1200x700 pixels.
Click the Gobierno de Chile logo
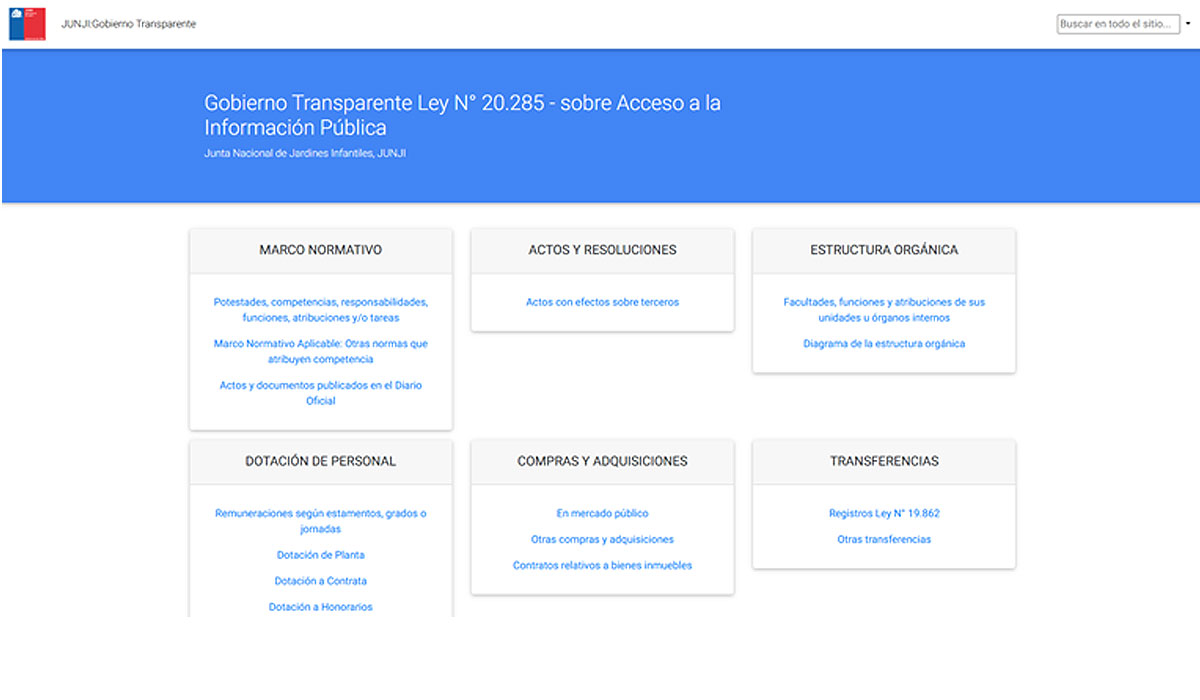coord(27,24)
